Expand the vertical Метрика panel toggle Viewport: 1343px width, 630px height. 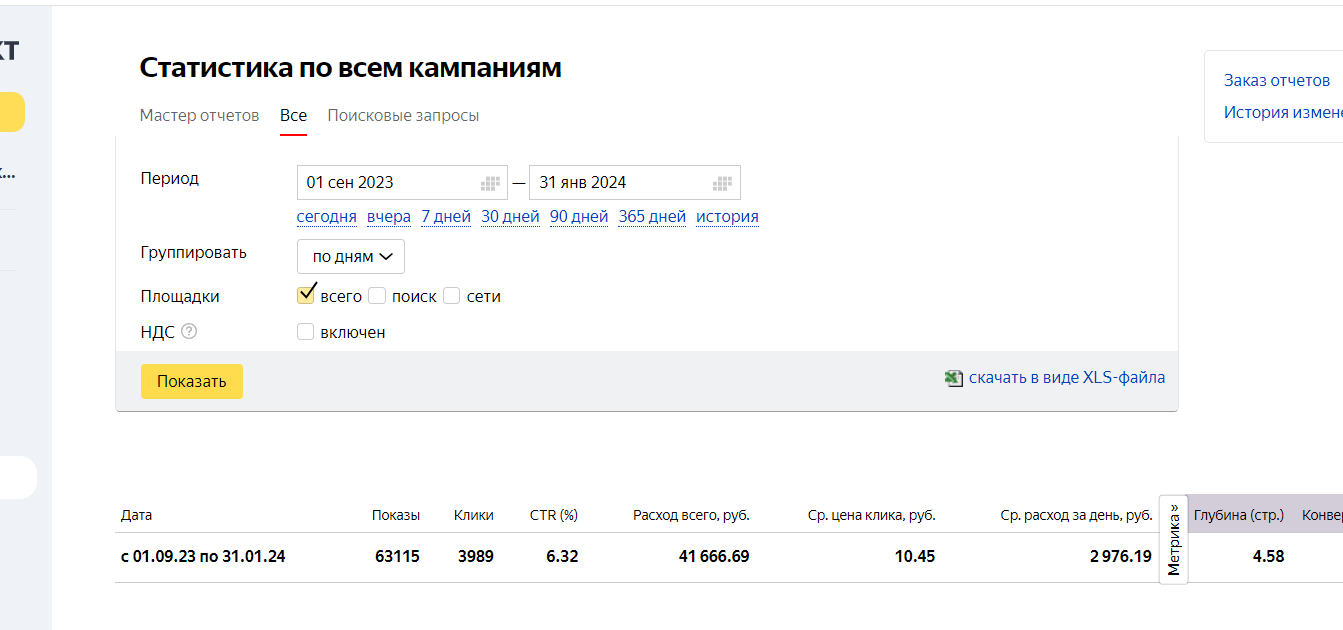(1174, 539)
